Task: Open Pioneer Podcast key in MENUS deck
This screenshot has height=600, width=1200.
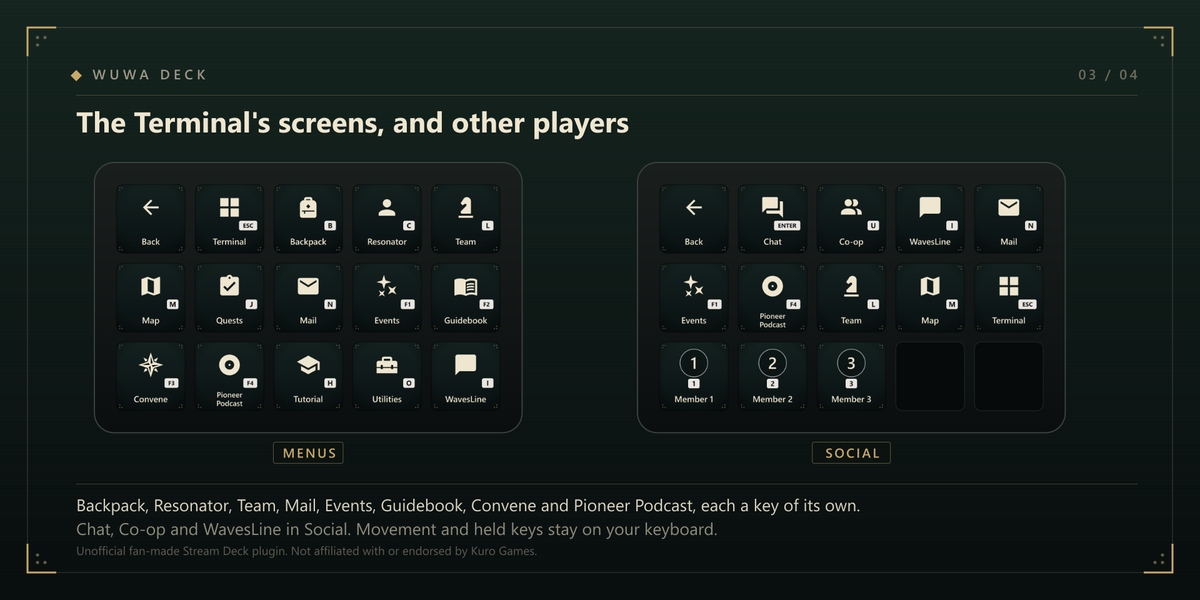Action: point(229,376)
